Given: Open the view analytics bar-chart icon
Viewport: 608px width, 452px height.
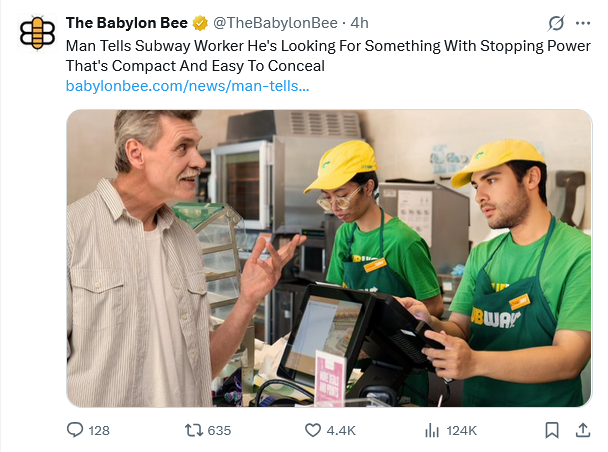Looking at the screenshot, I should pos(433,430).
